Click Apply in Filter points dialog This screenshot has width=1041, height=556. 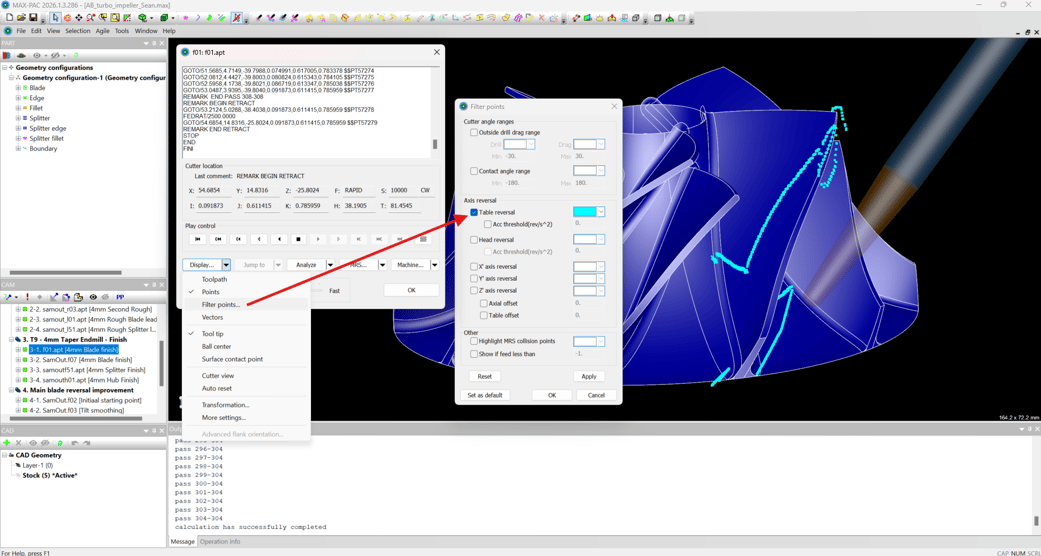coord(589,376)
